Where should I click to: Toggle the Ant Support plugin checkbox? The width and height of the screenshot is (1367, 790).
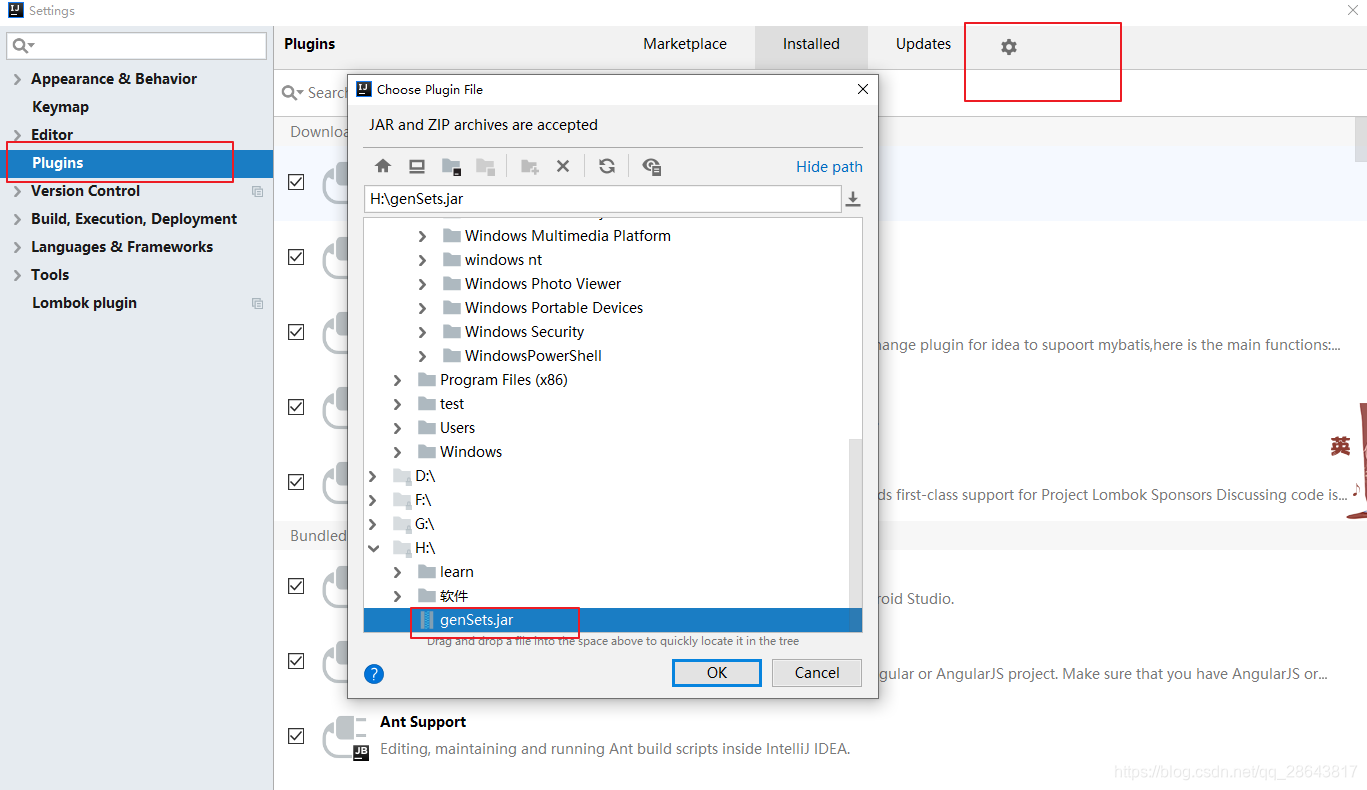click(x=296, y=736)
